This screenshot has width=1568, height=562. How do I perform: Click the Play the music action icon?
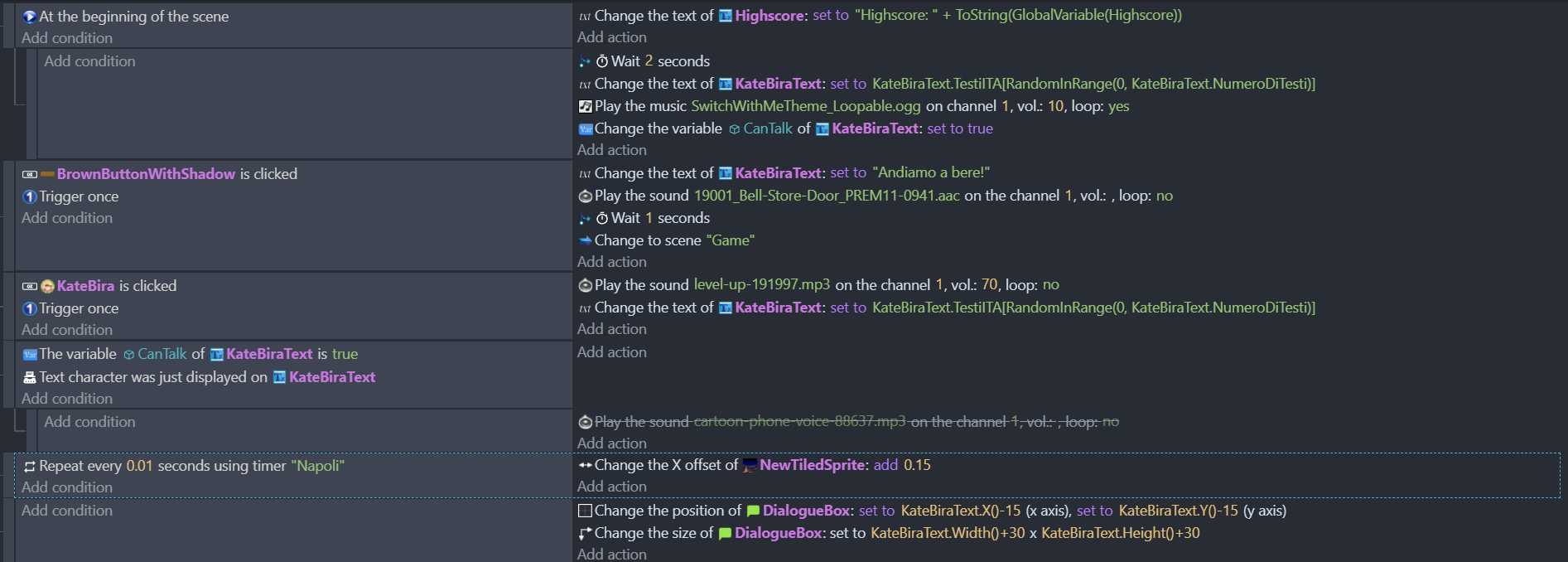(585, 106)
